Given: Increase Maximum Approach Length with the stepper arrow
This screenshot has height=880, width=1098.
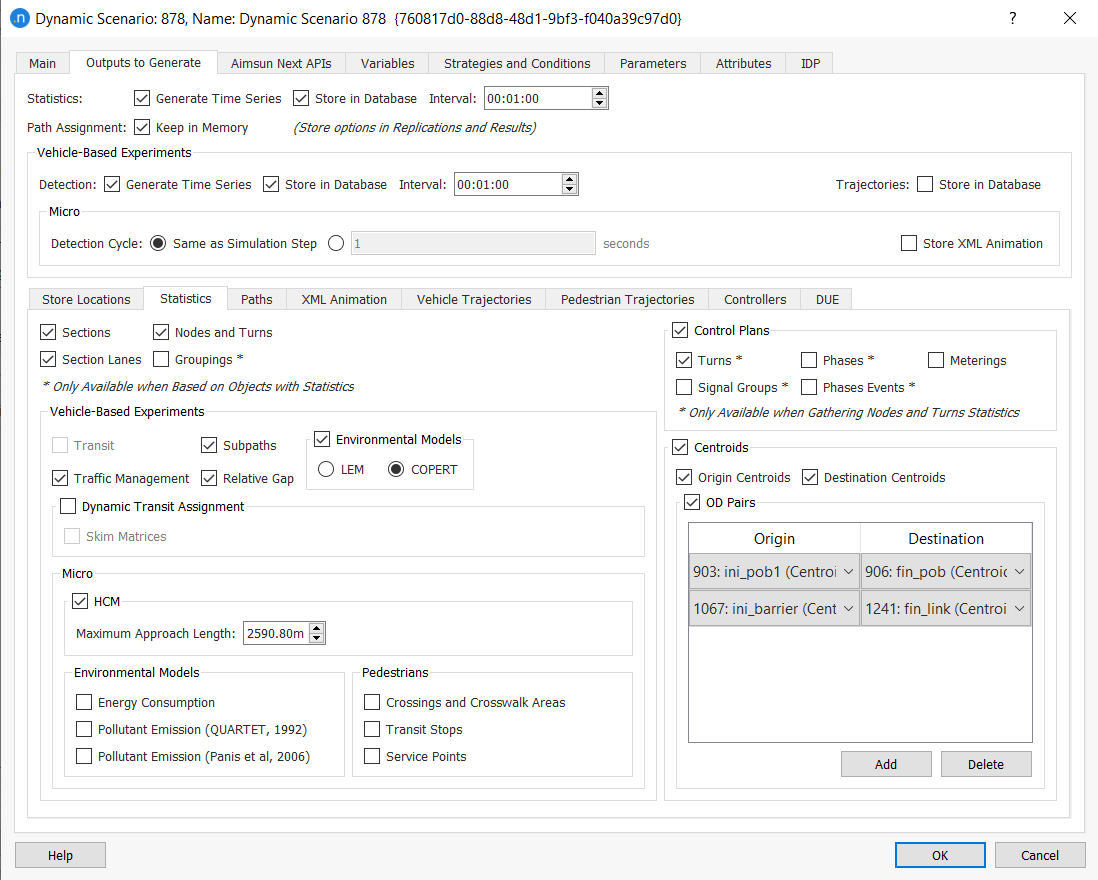Looking at the screenshot, I should point(317,627).
